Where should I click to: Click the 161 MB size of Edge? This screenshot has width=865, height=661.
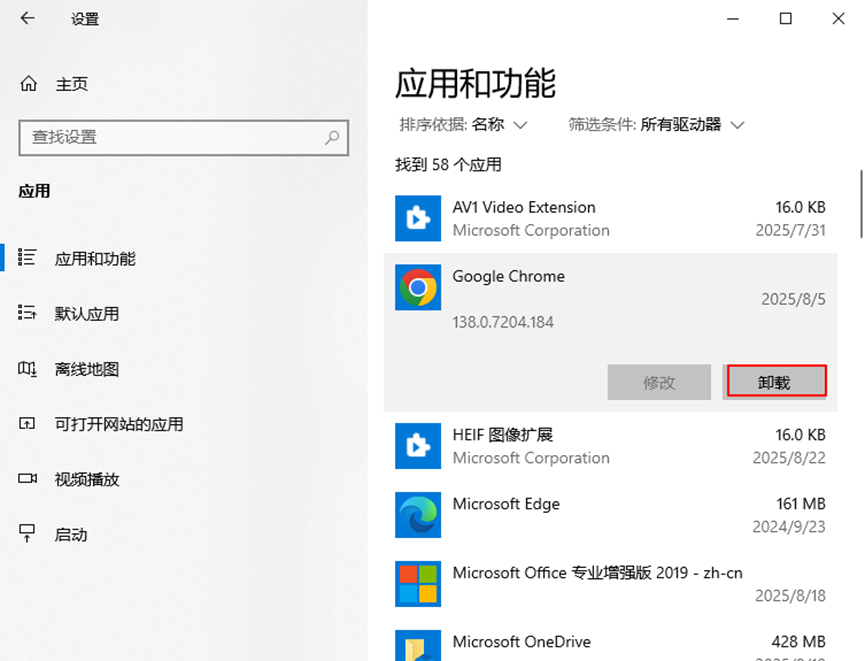point(801,504)
